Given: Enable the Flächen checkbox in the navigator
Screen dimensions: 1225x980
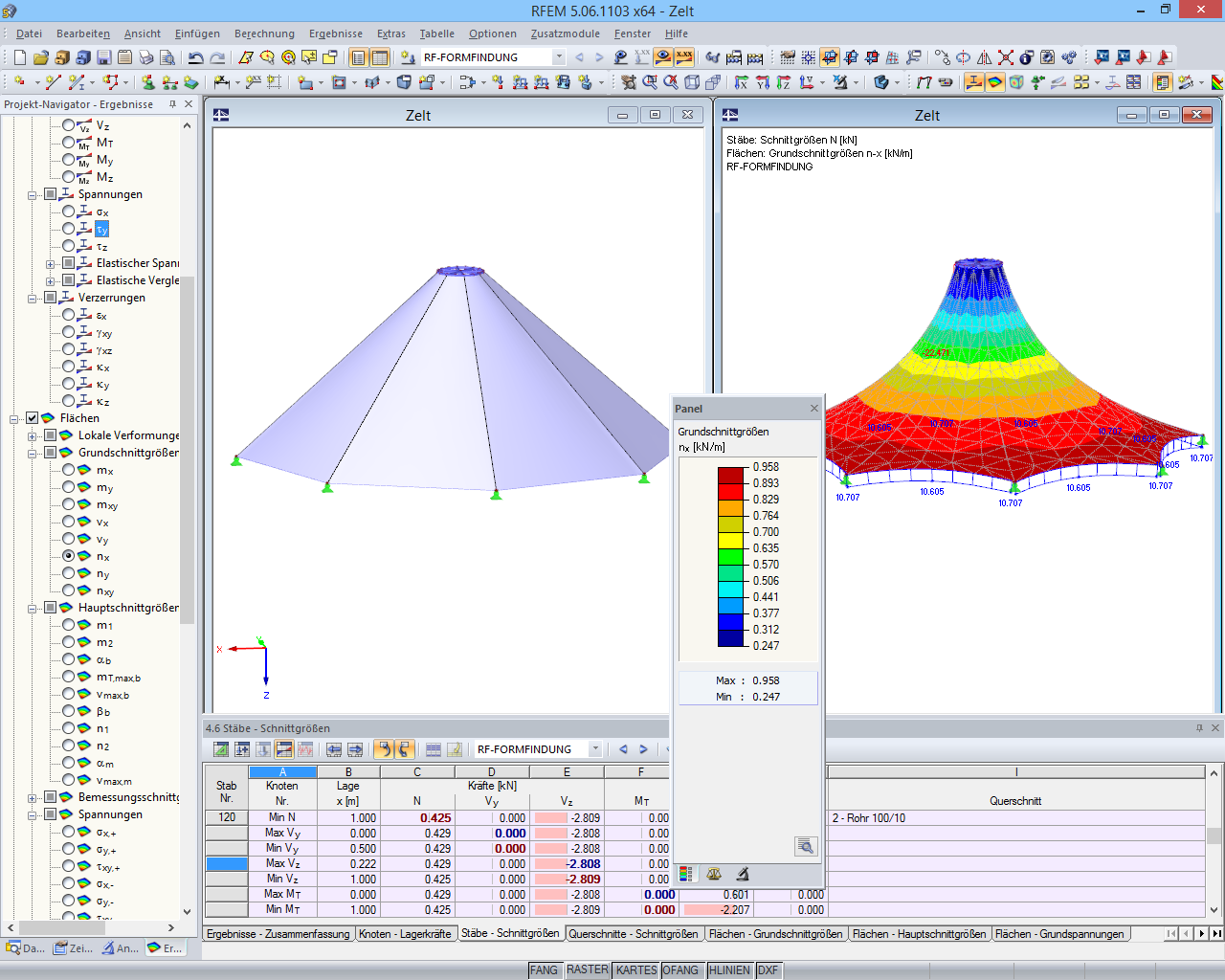Looking at the screenshot, I should [32, 418].
